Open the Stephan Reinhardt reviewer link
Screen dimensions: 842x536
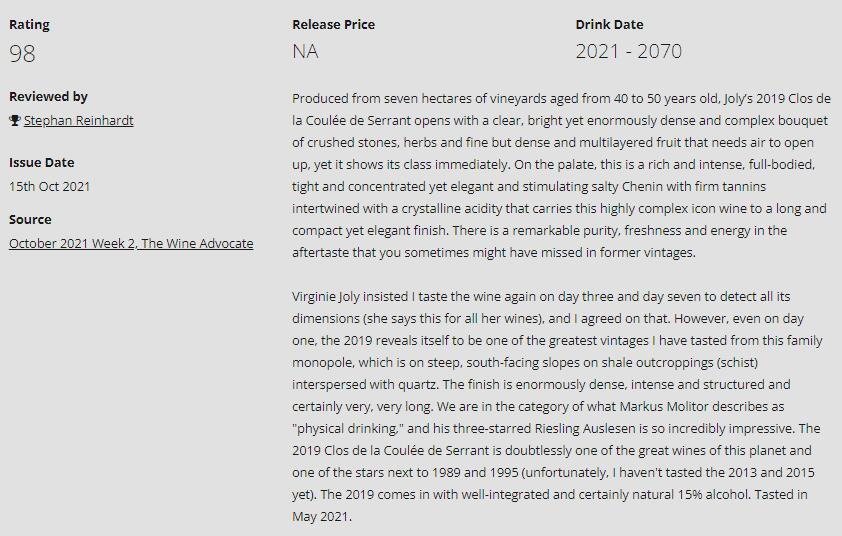[78, 120]
